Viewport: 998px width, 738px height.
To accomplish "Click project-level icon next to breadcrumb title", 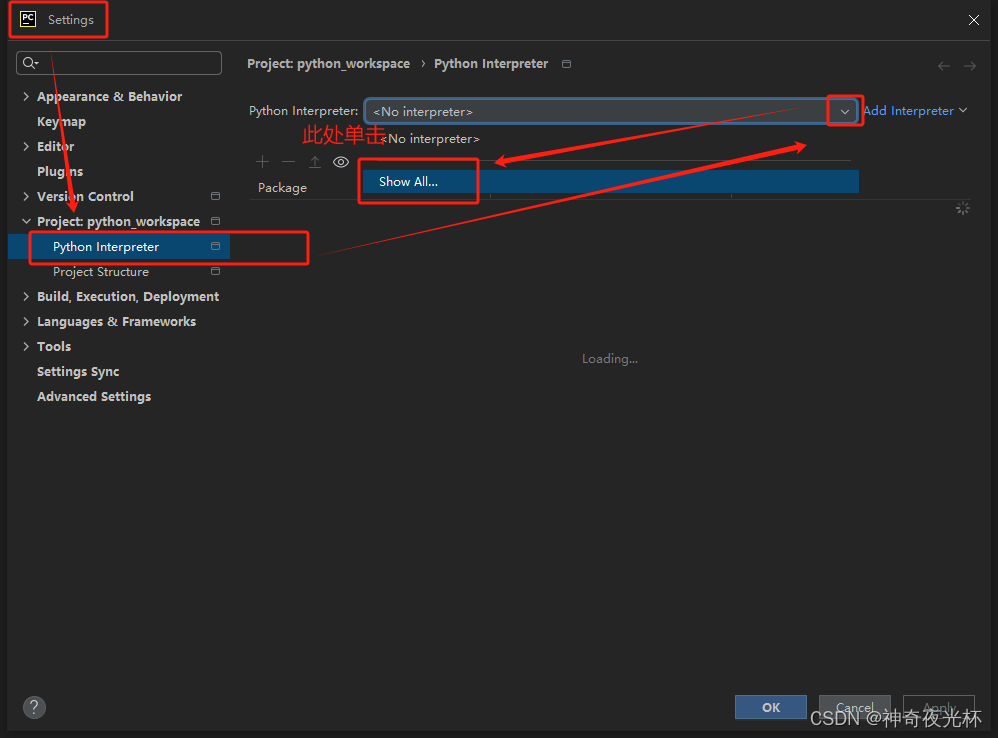I will coord(567,64).
